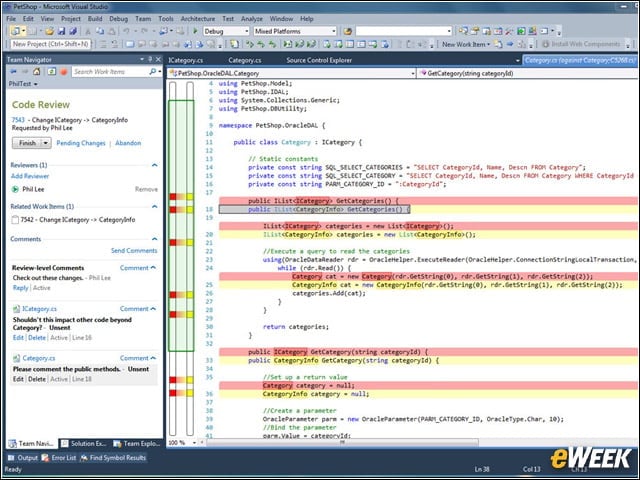This screenshot has width=640, height=480.
Task: Click the empty Find combo box in toolbar
Action: (403, 31)
